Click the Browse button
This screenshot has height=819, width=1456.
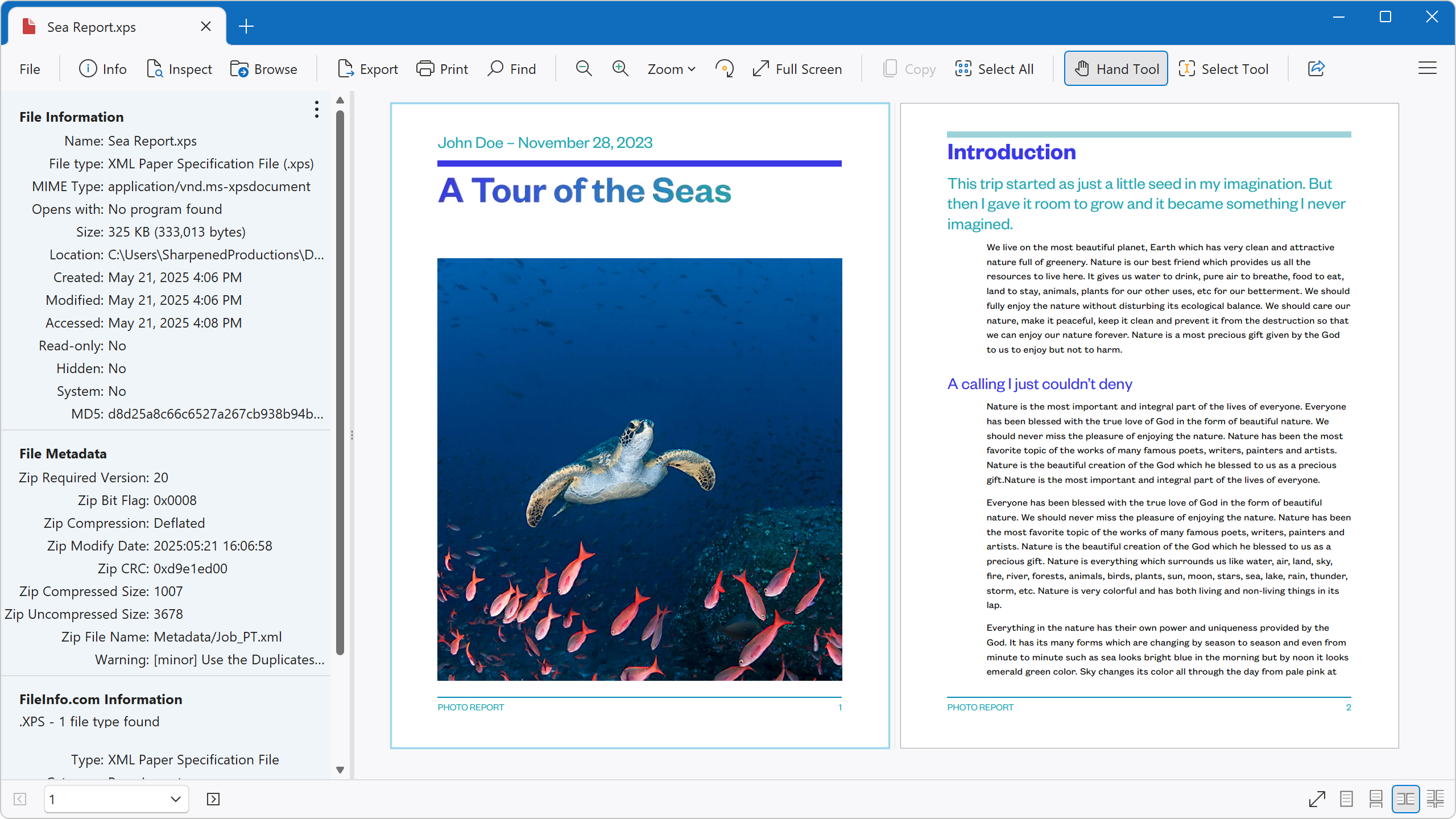coord(264,68)
